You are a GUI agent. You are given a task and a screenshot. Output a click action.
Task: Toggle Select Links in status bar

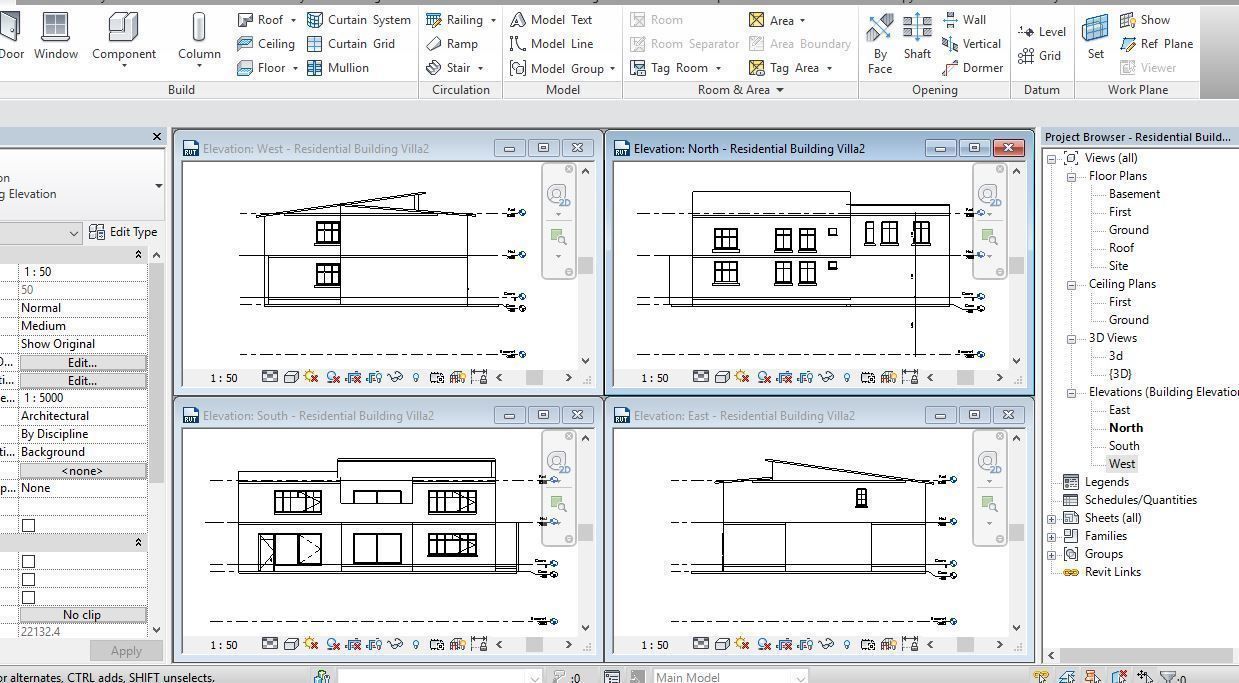[x=1042, y=677]
